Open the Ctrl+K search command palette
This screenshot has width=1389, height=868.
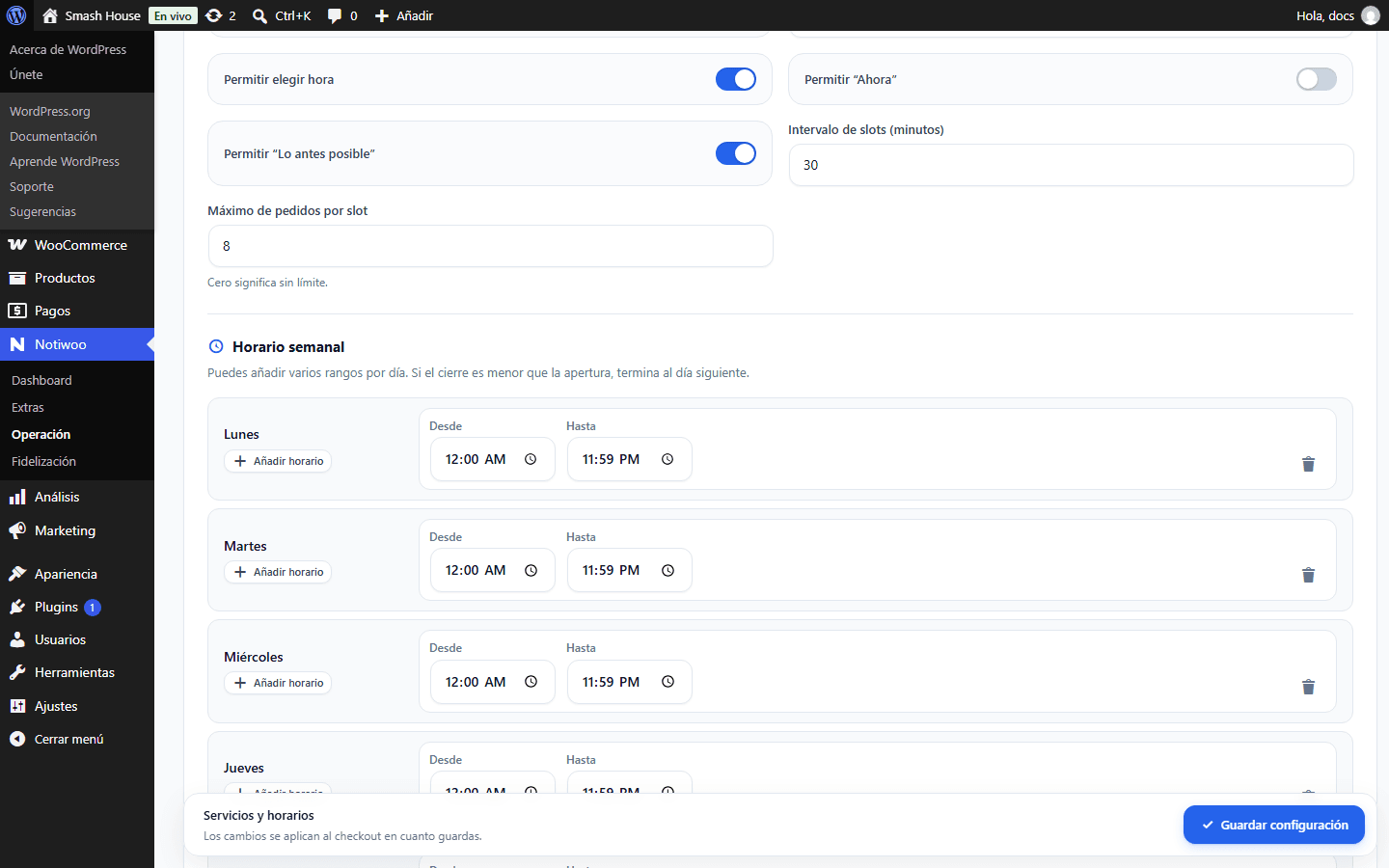[282, 15]
